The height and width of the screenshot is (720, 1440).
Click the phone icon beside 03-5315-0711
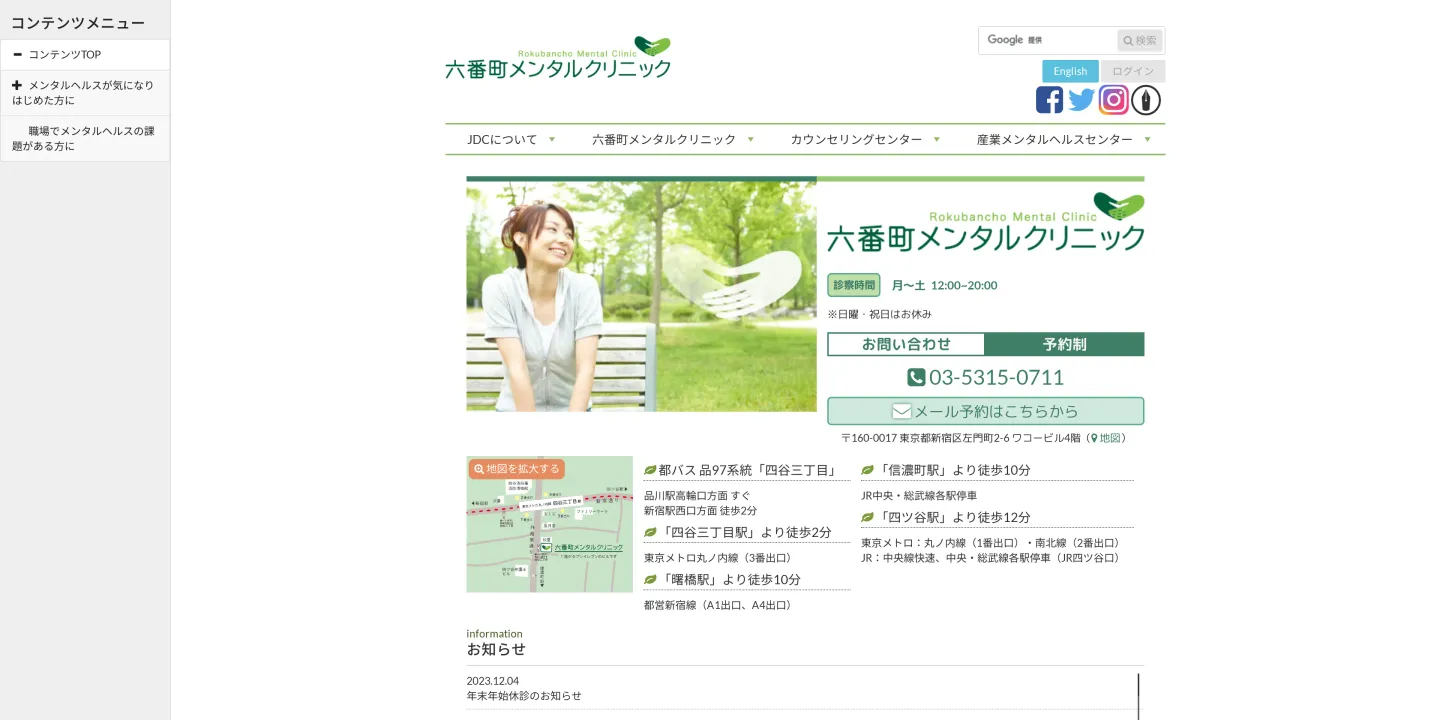point(916,377)
